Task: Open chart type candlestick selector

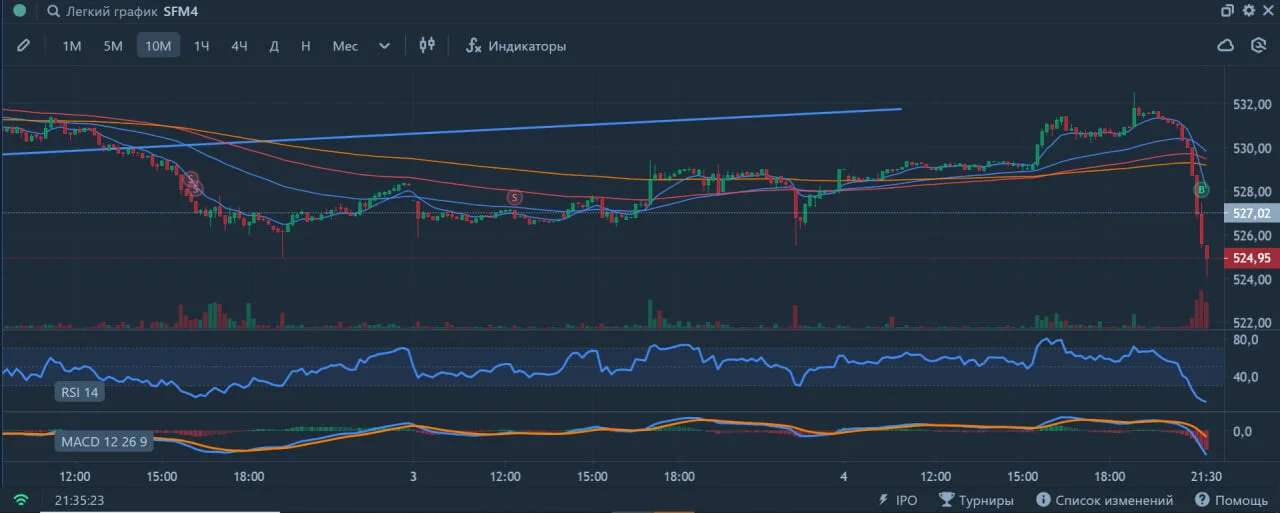Action: (x=428, y=45)
